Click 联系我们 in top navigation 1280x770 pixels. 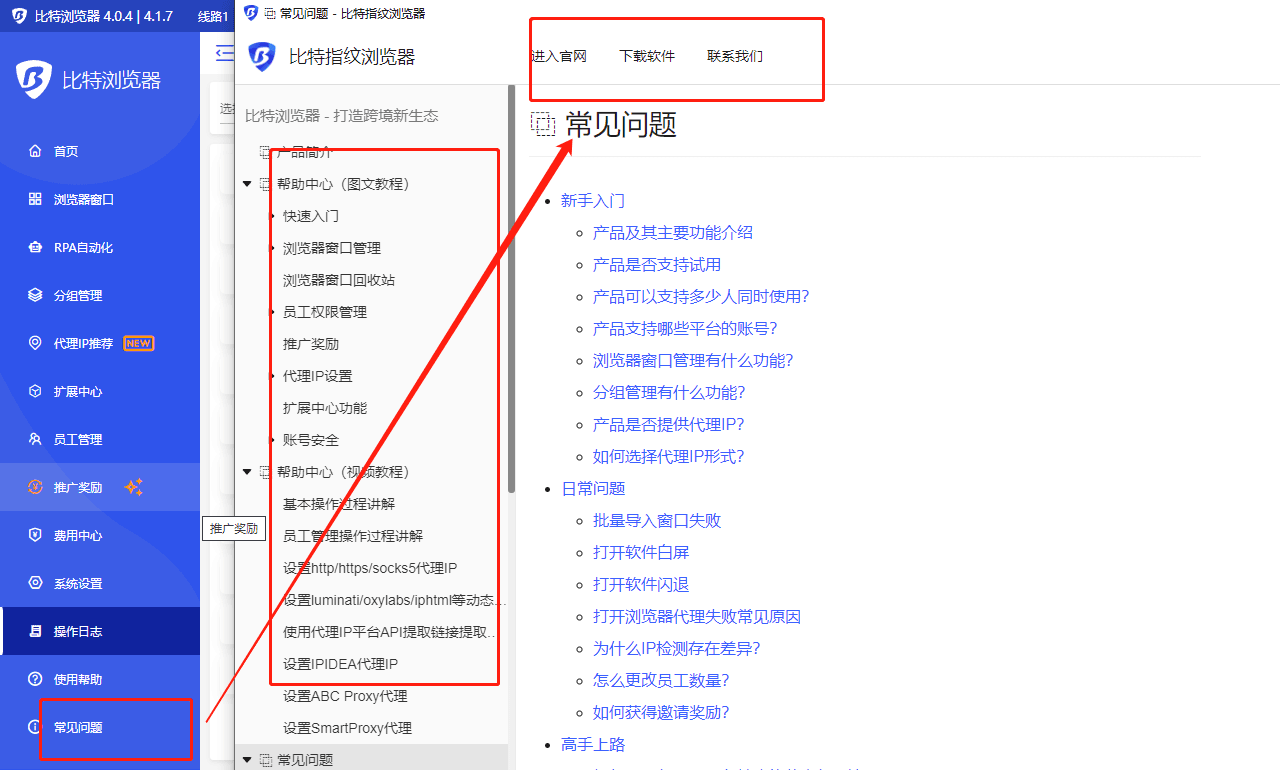(x=735, y=56)
